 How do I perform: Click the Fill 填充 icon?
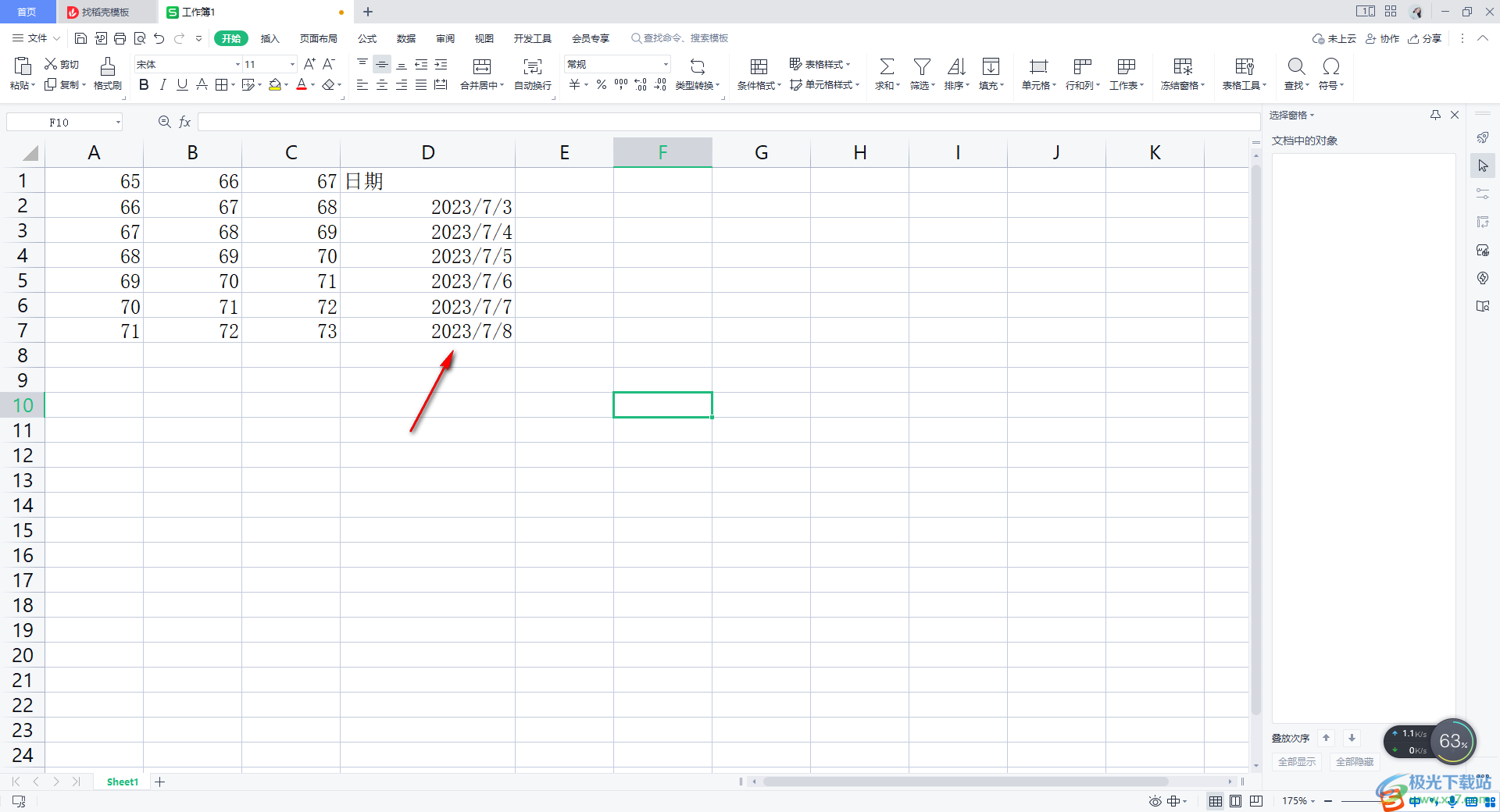[991, 66]
